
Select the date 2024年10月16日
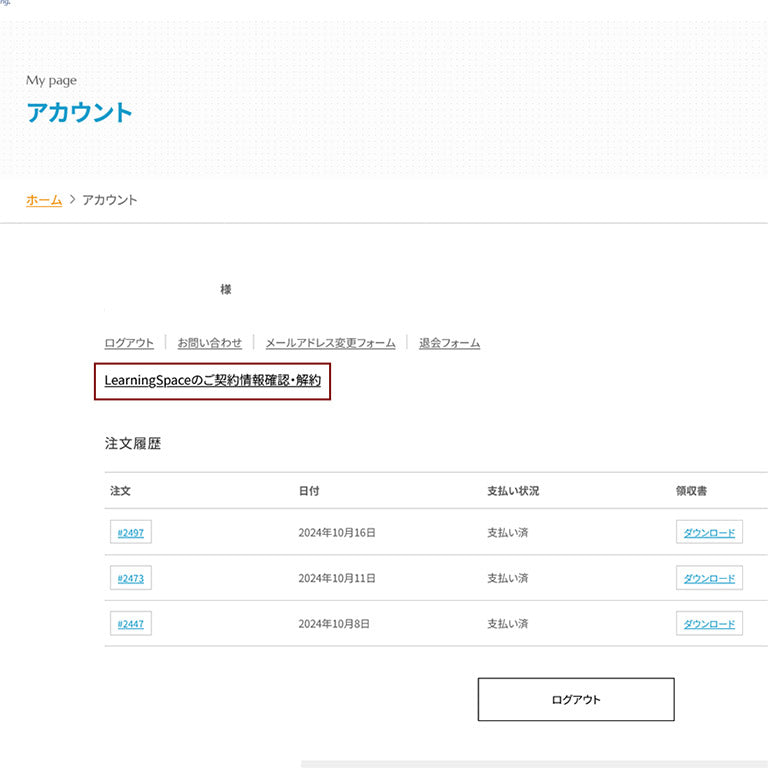coord(337,532)
